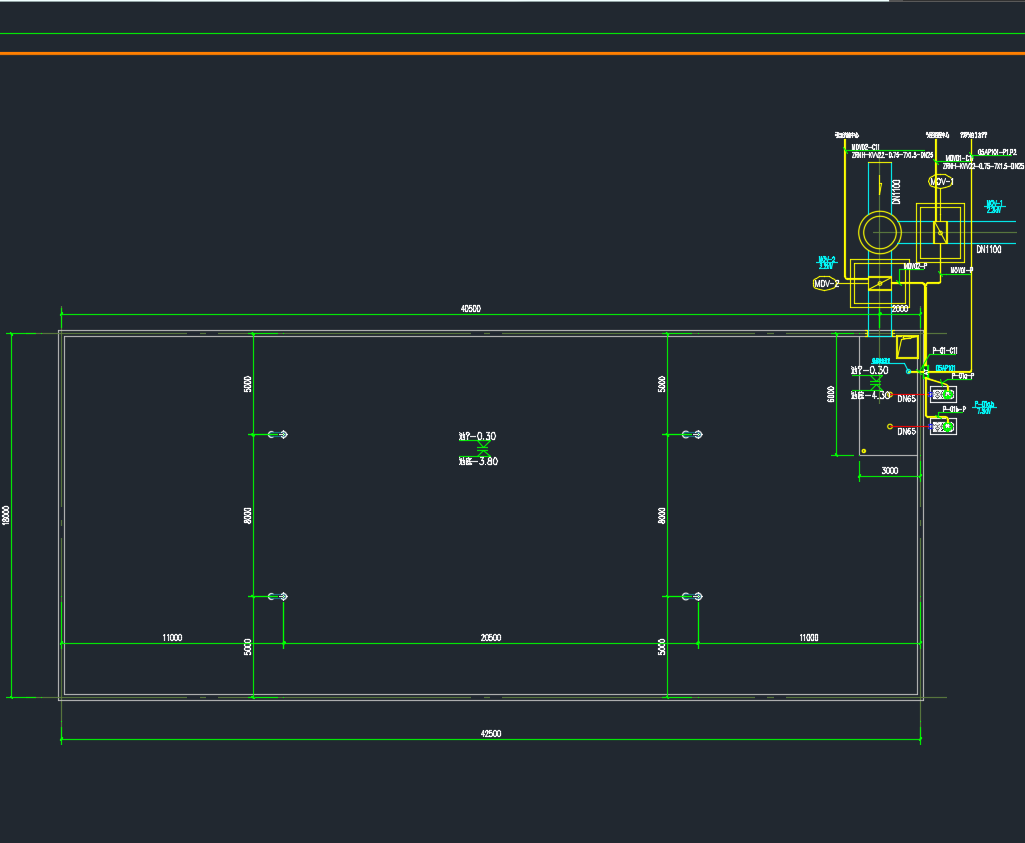Select the elevation marker symbol in tank center
Image resolution: width=1025 pixels, height=843 pixels.
point(483,448)
